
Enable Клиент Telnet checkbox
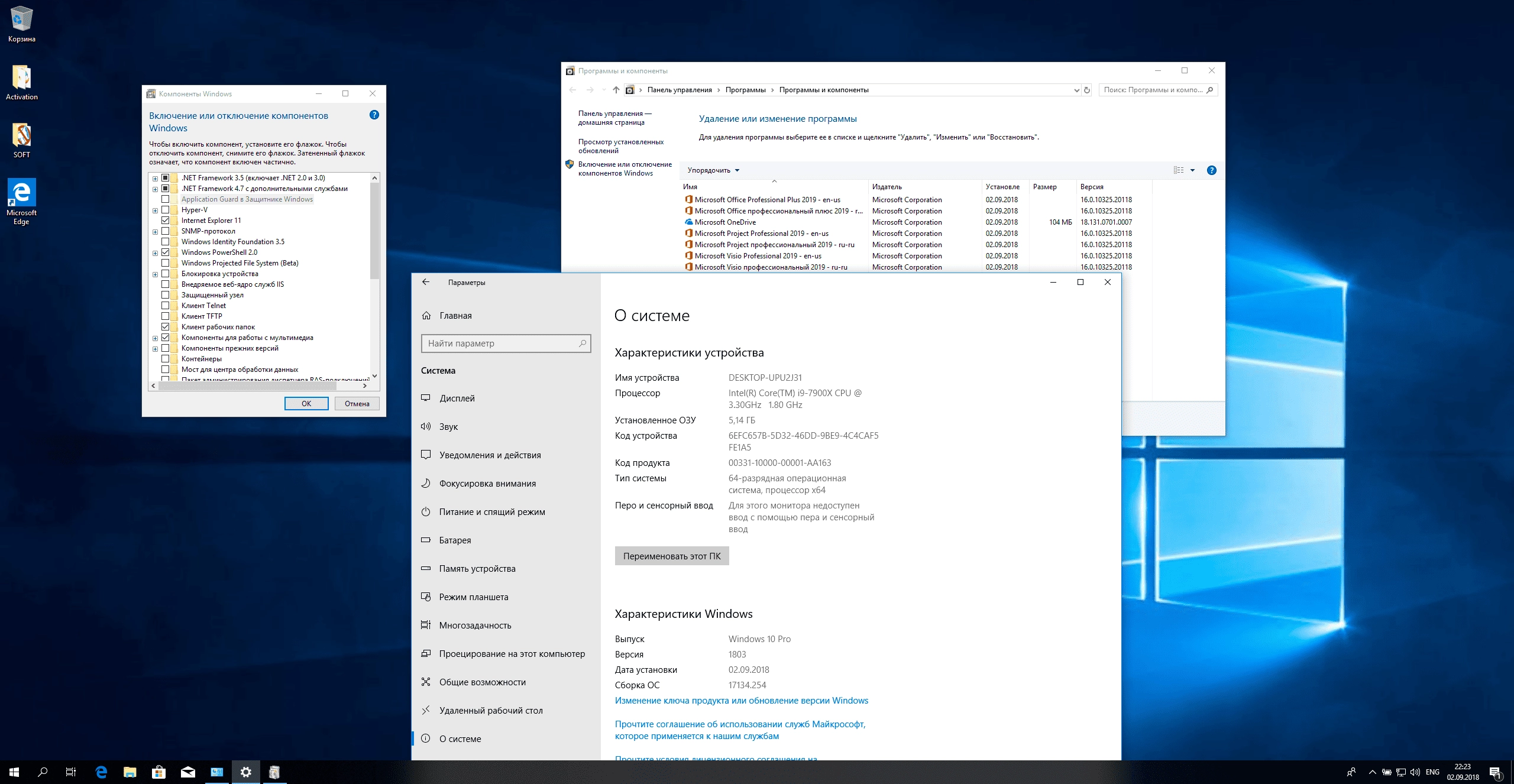(x=166, y=306)
